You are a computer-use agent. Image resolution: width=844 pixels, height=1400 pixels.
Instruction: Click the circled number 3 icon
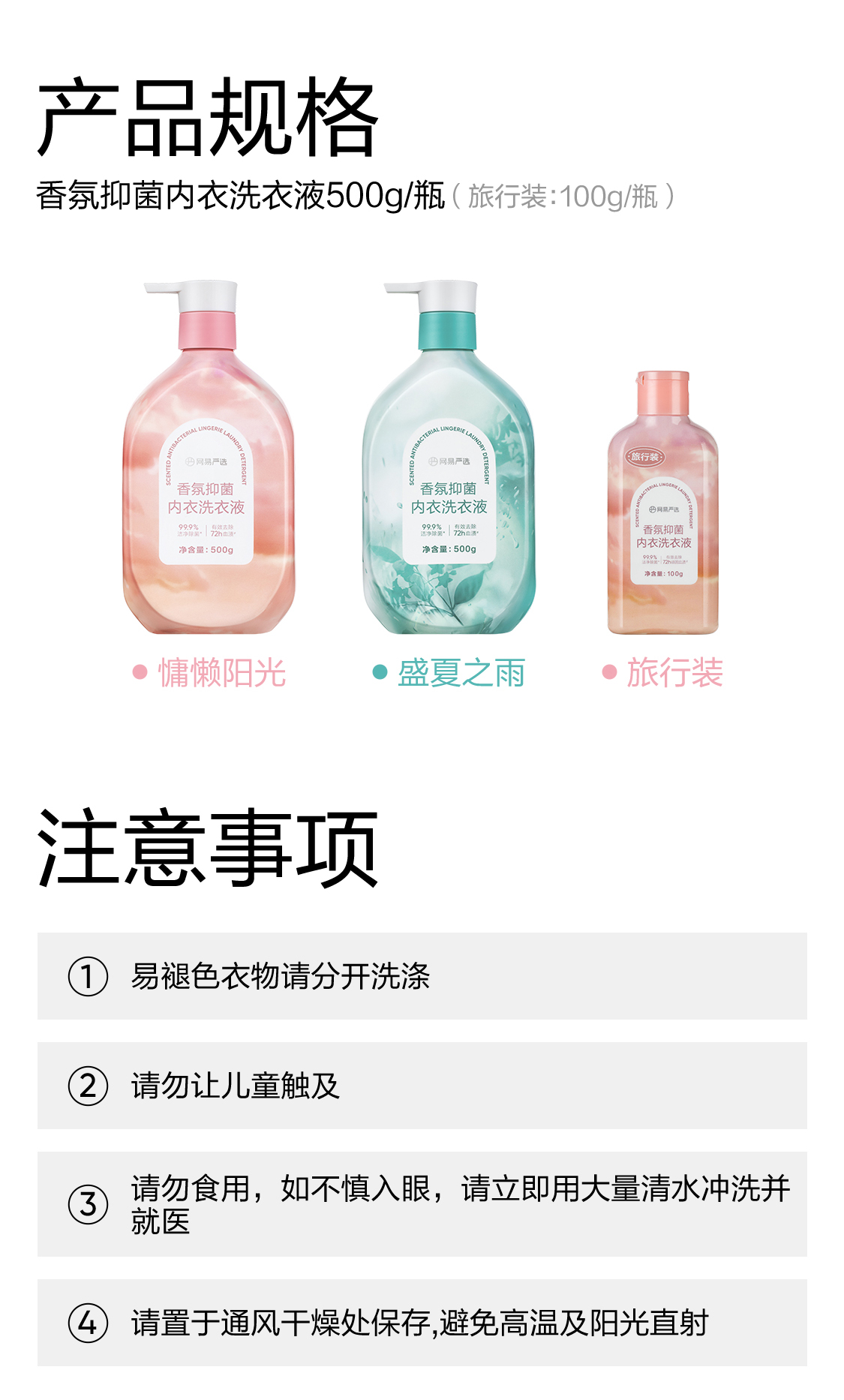(x=88, y=1204)
